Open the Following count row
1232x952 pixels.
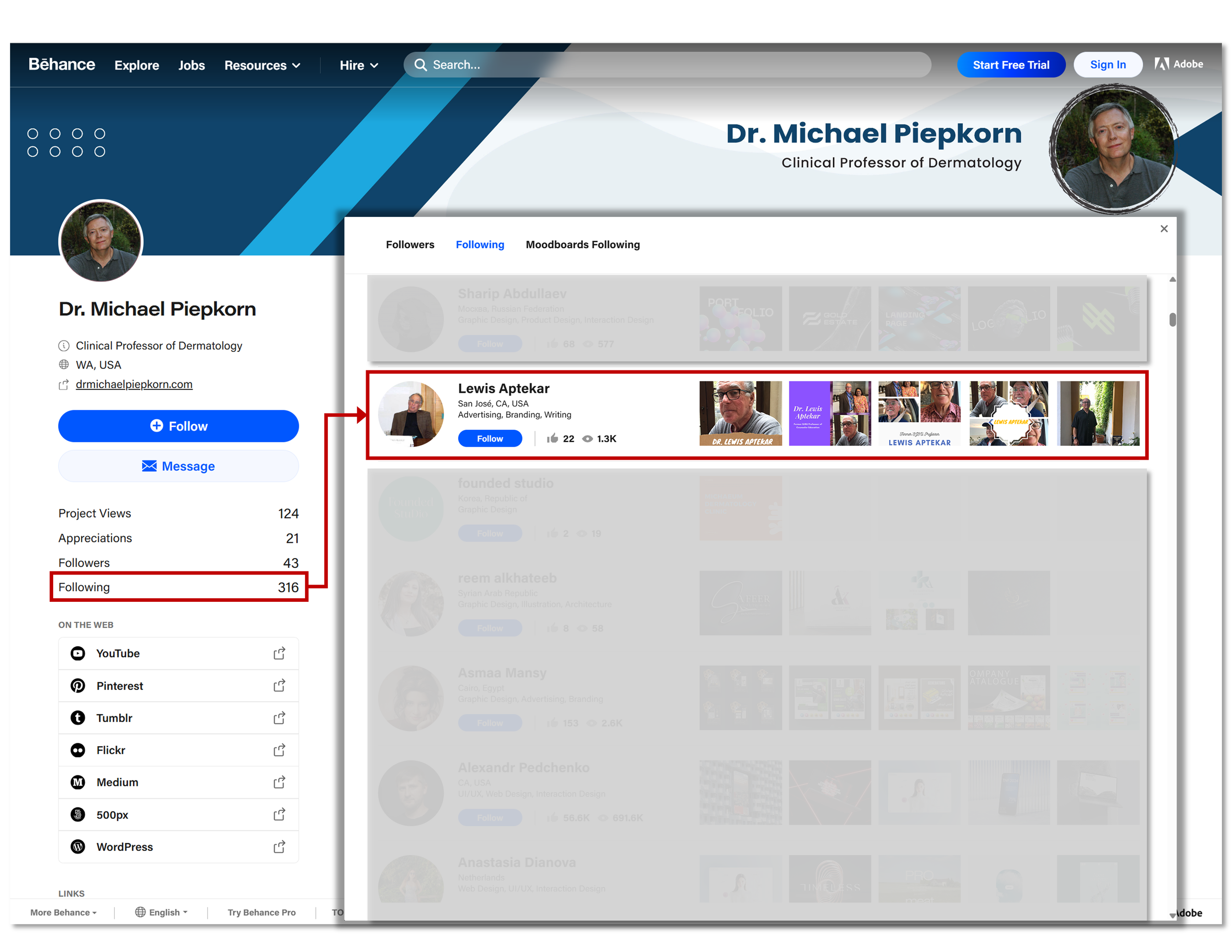coord(179,586)
